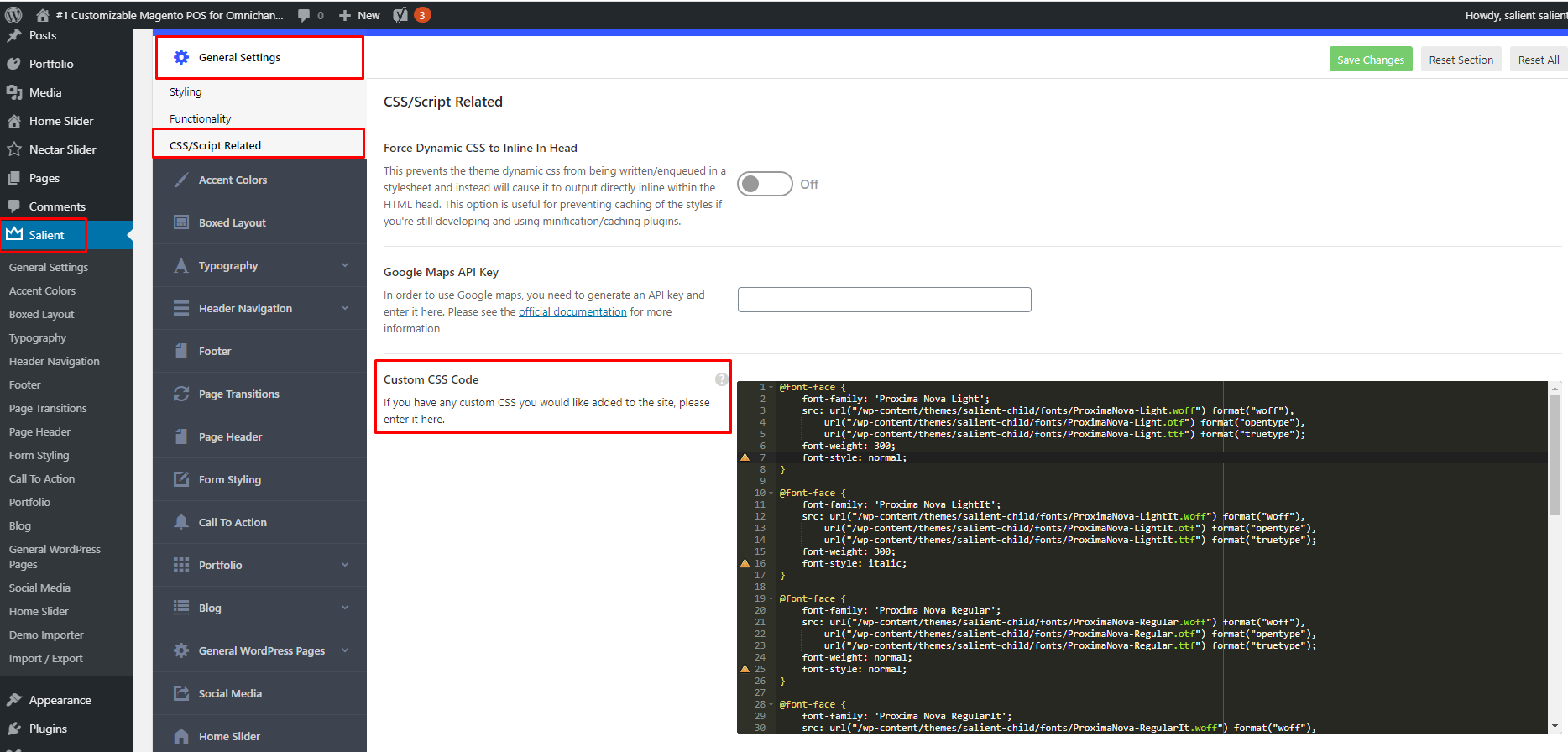Click the Reset All button
Viewport: 1568px width, 752px height.
pos(1539,60)
